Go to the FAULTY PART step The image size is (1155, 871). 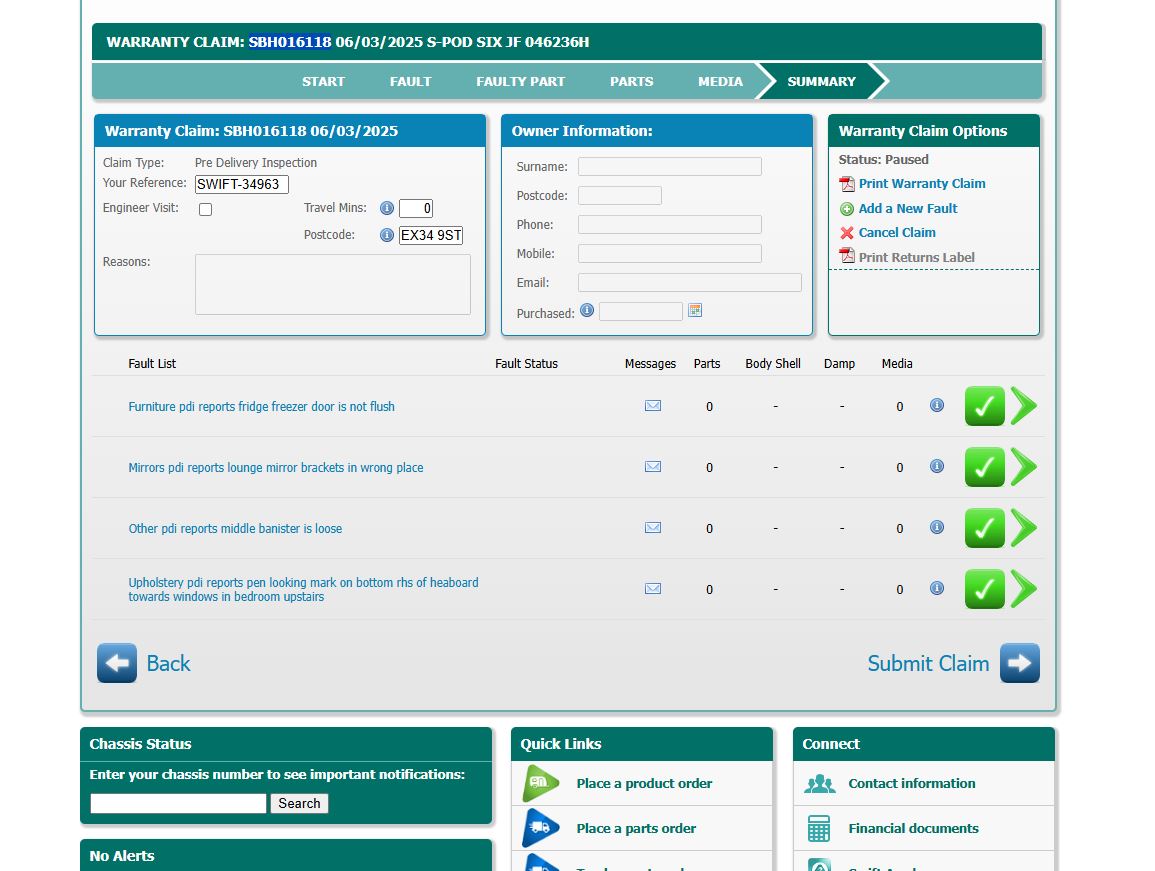(x=521, y=82)
